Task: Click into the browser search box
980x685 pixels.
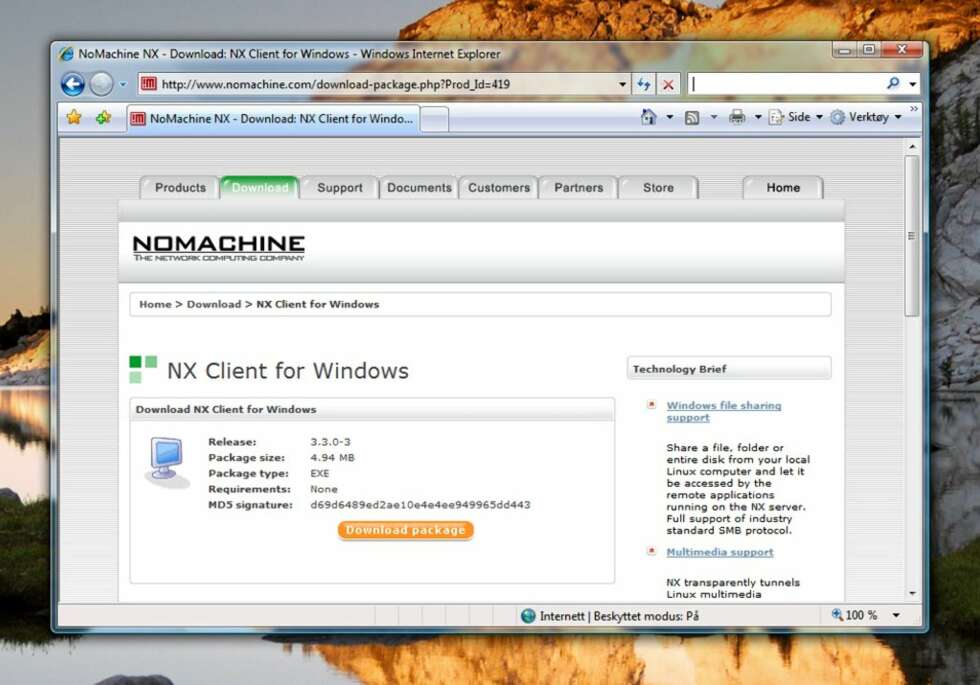Action: point(786,84)
